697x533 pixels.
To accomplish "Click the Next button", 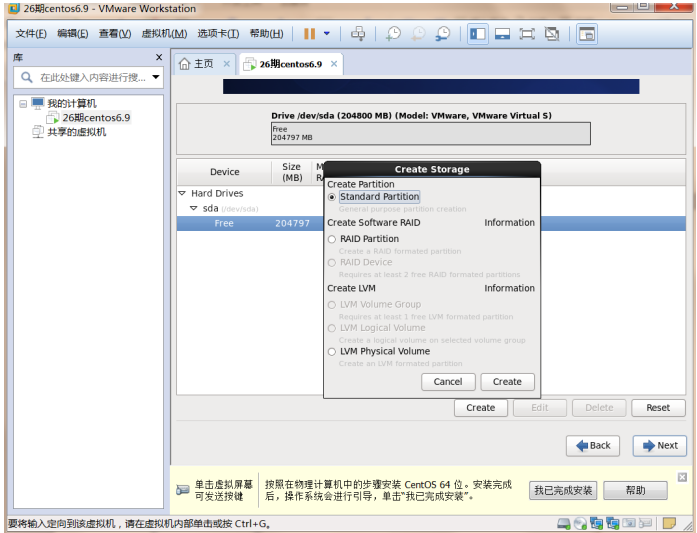I will point(660,445).
